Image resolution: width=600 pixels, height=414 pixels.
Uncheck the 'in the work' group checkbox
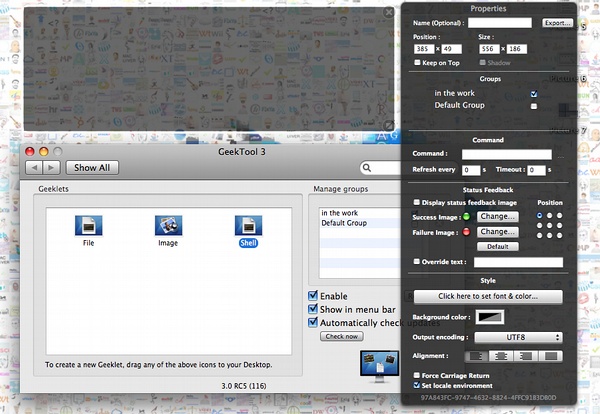pos(534,94)
